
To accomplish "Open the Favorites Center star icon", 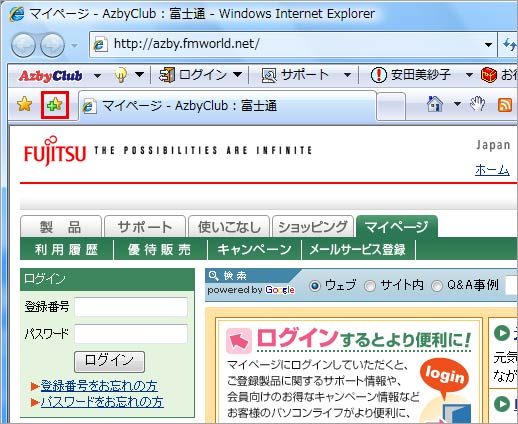I will coord(25,104).
